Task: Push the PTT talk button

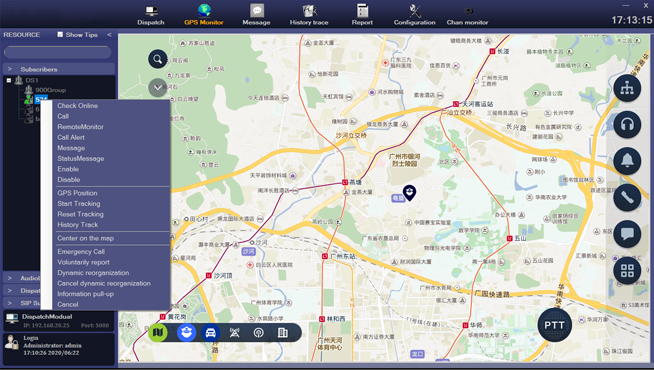Action: pos(554,325)
